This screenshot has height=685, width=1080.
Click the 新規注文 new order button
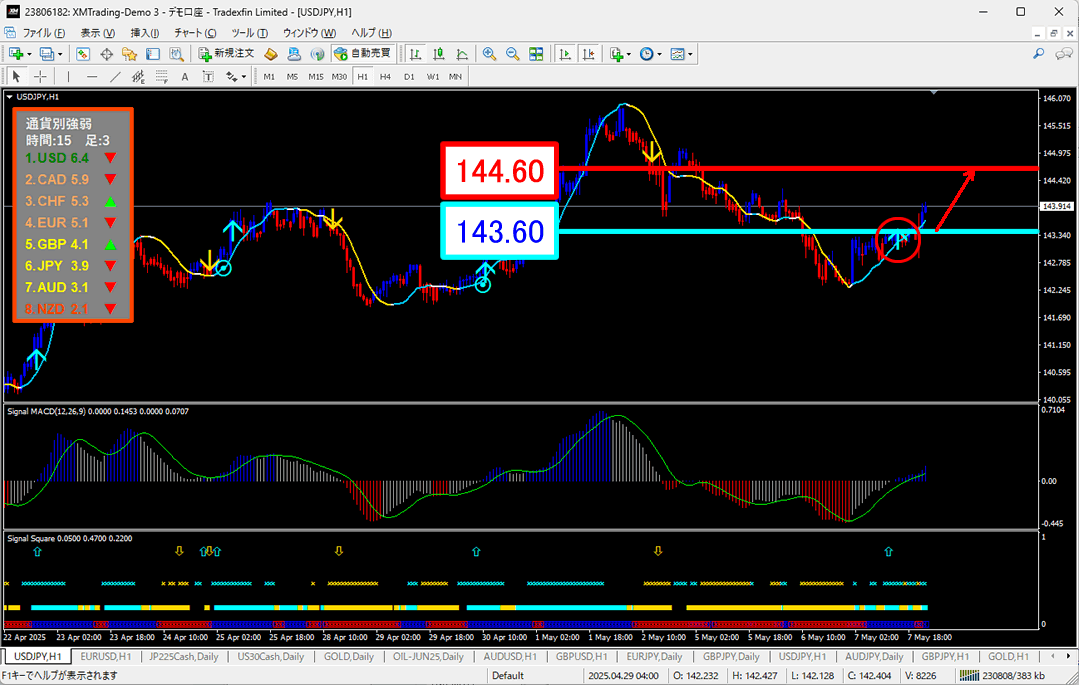tap(227, 54)
